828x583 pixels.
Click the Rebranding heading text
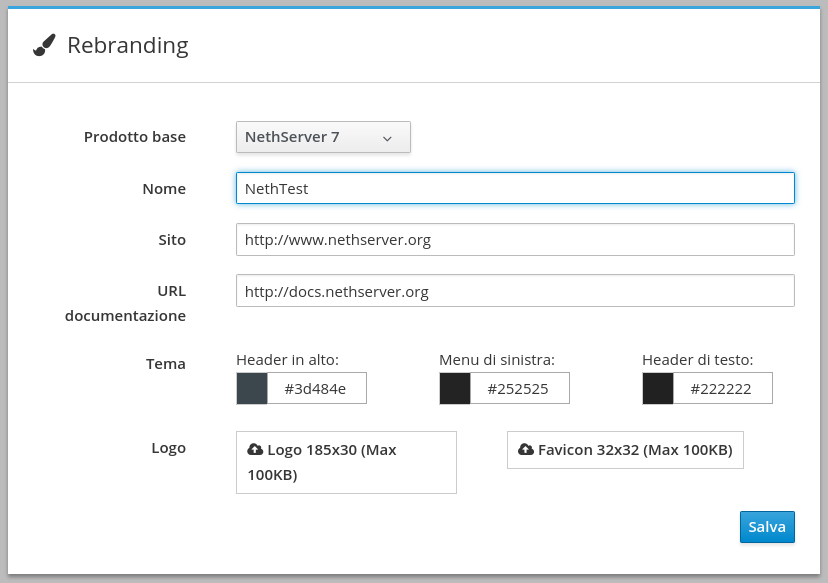128,45
